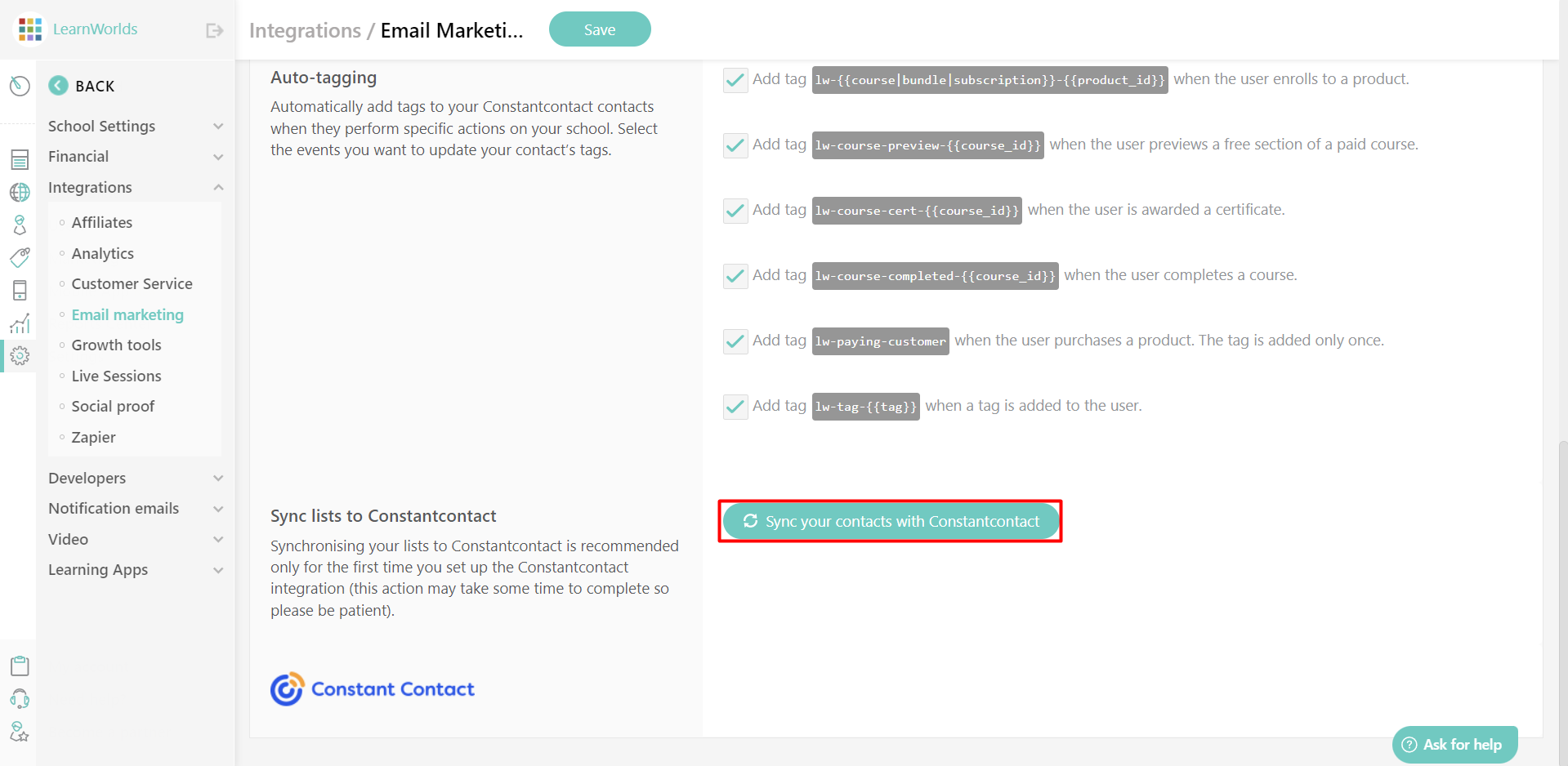Uncheck the lw-course-preview tag option

coord(735,145)
